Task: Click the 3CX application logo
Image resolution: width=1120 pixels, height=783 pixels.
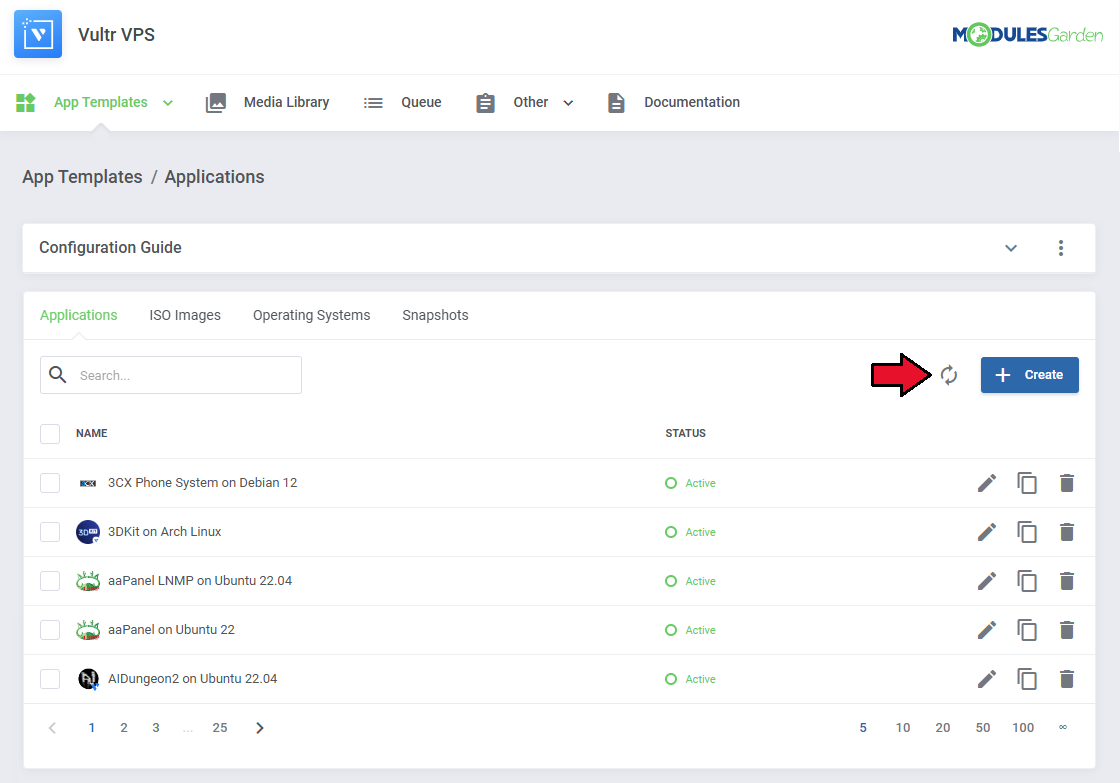Action: click(88, 484)
